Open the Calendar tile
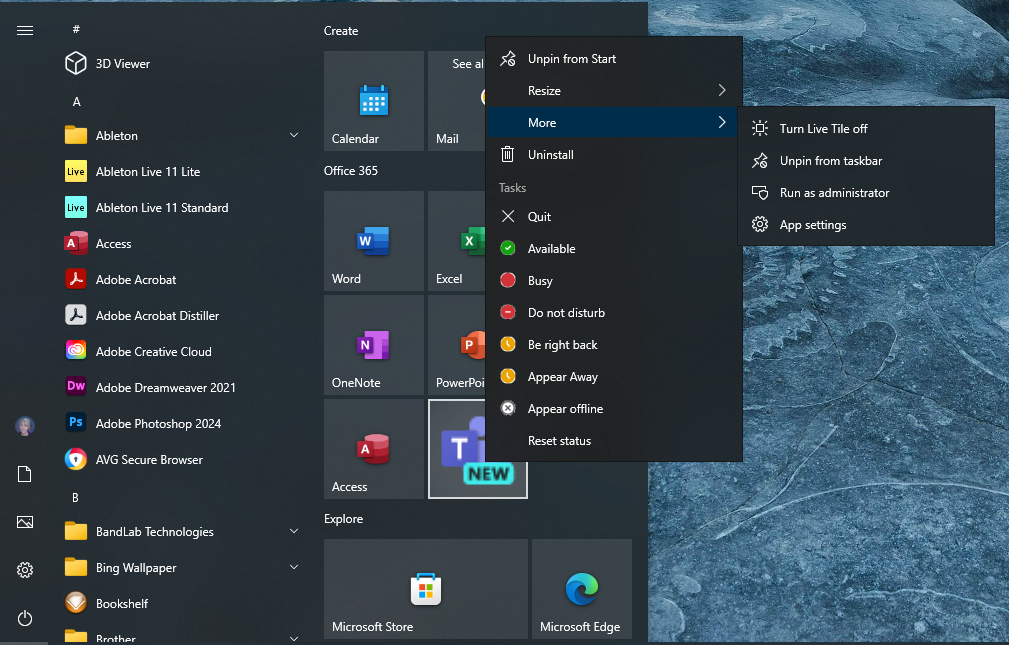The height and width of the screenshot is (645, 1009). point(374,101)
